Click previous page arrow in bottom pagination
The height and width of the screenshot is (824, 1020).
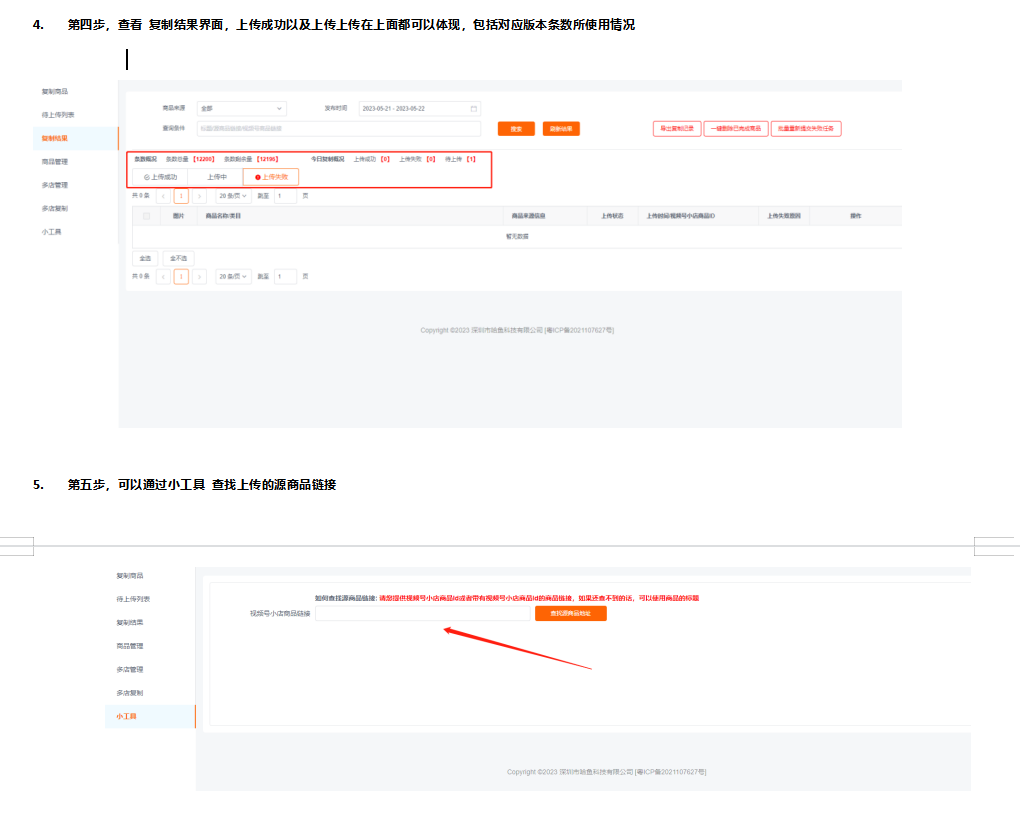tap(163, 276)
